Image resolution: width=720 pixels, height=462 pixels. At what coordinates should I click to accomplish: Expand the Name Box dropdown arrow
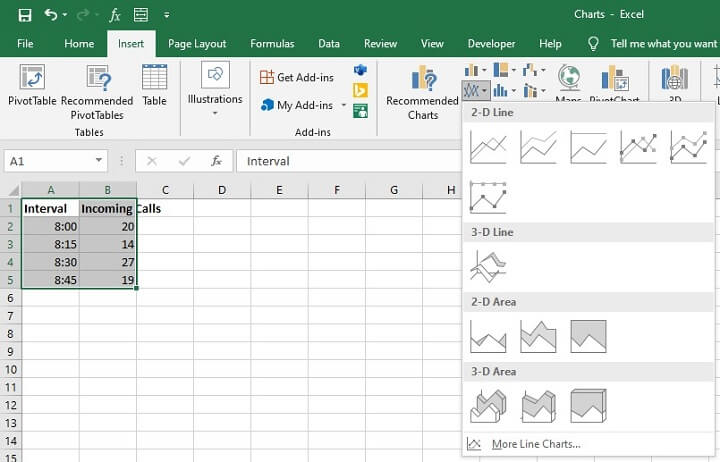[x=98, y=161]
